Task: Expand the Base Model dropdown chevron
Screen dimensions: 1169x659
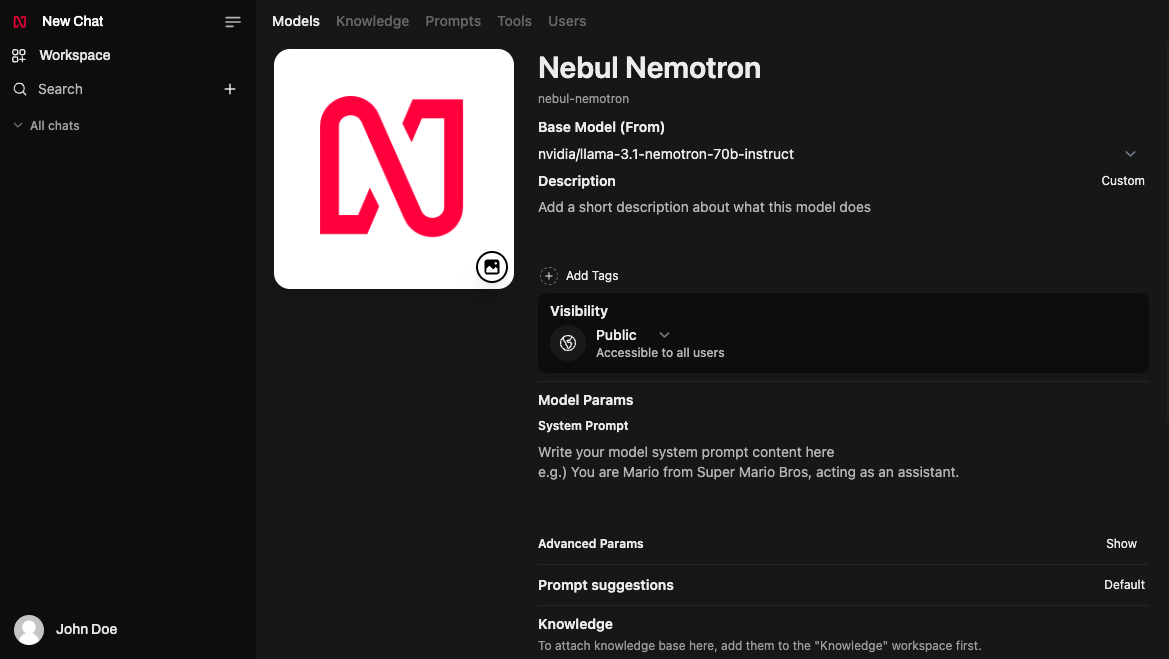Action: point(1130,154)
